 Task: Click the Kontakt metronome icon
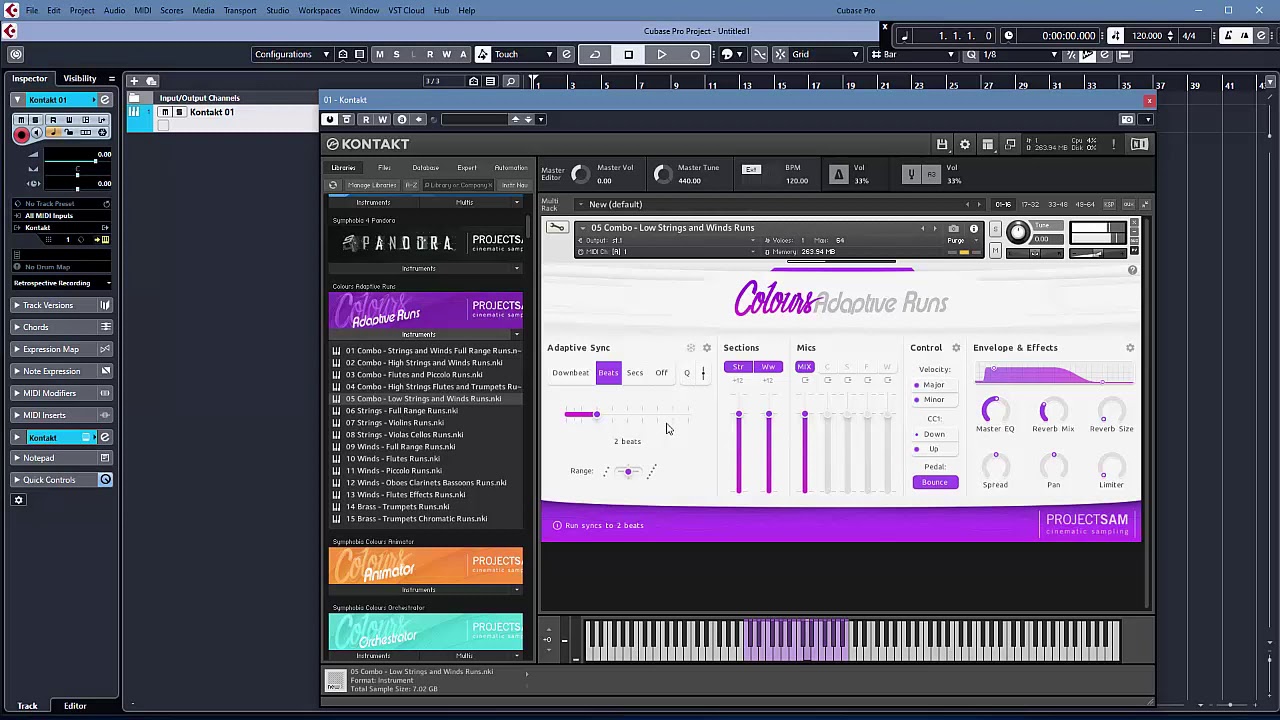pos(838,174)
